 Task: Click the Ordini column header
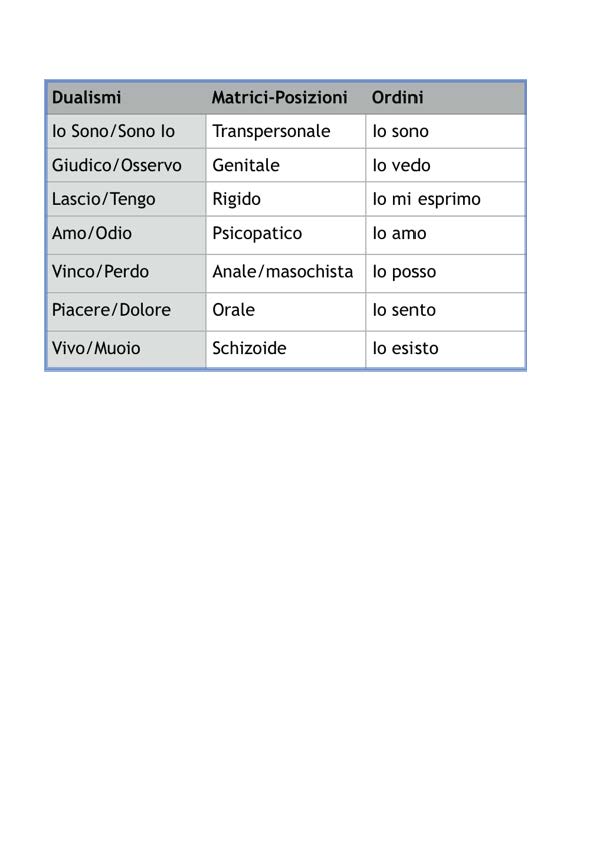(x=445, y=98)
